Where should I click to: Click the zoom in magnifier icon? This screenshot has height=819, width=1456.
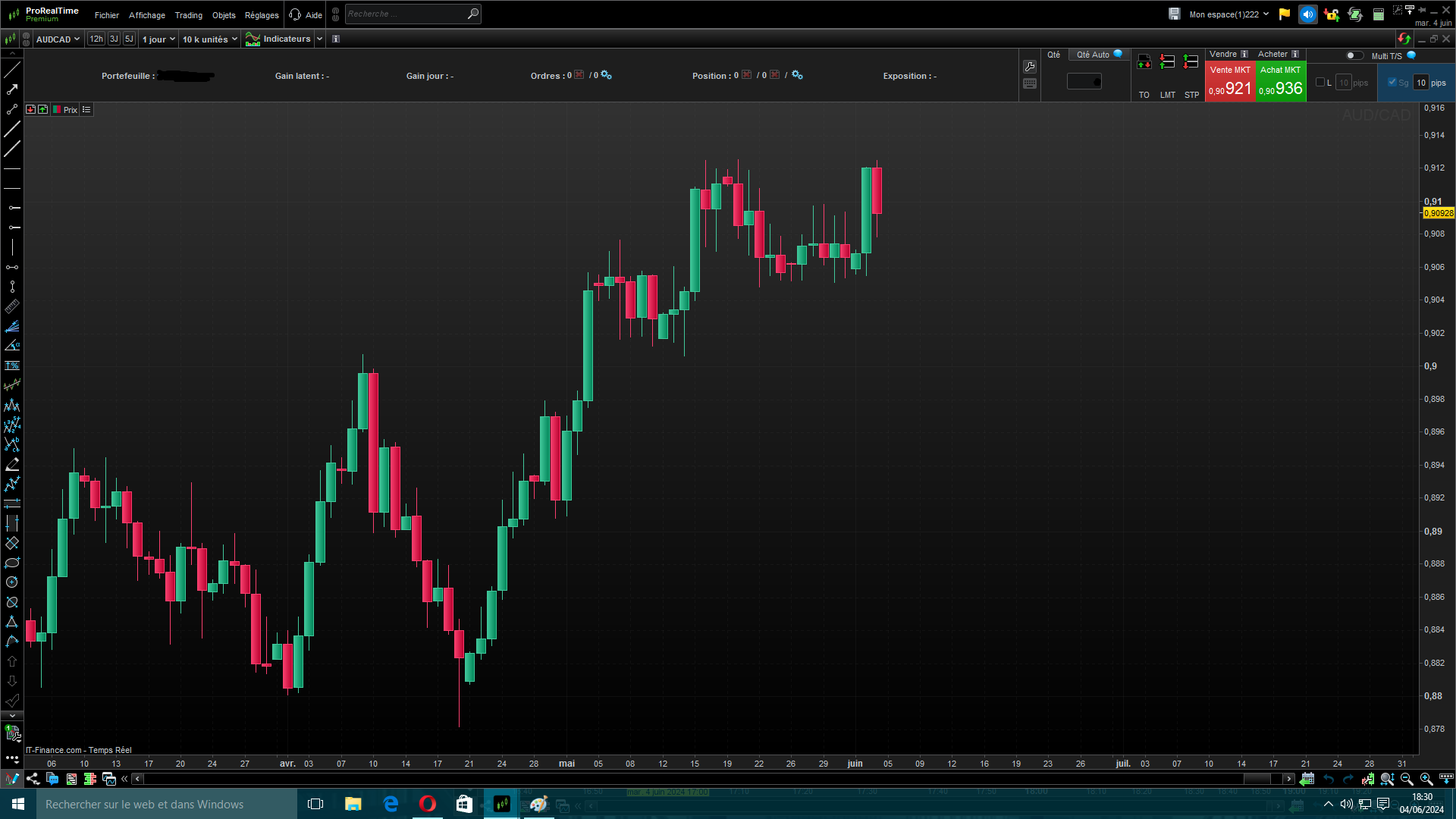coord(1426,779)
